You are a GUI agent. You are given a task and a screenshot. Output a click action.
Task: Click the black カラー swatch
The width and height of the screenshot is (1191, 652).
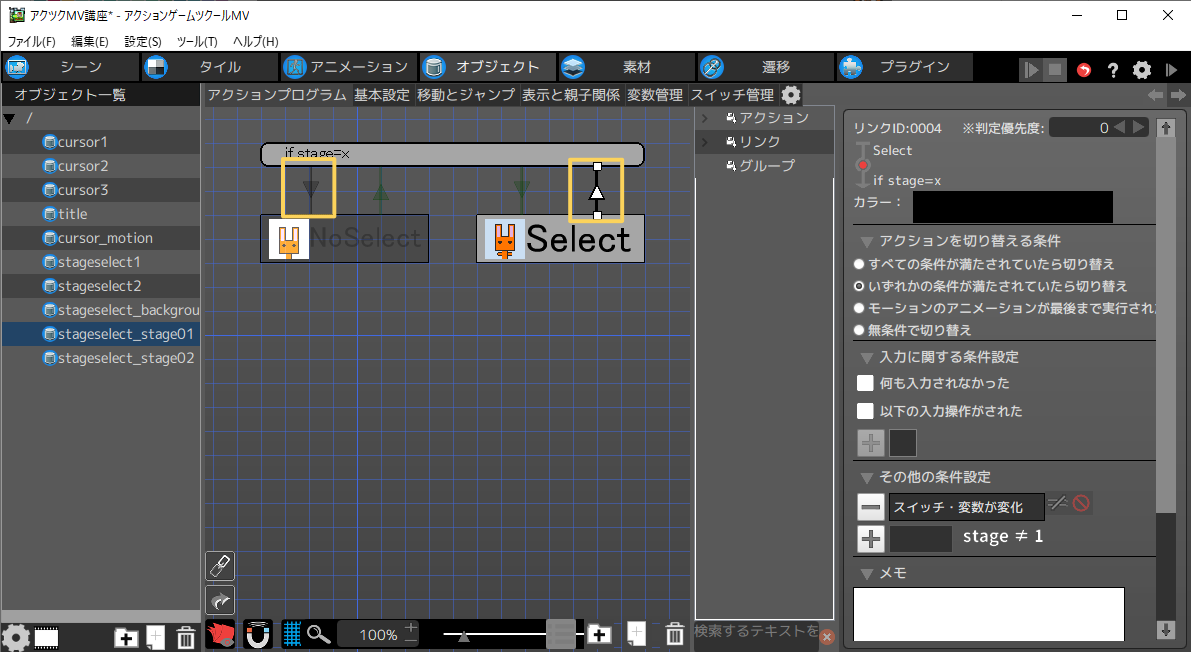[x=1012, y=206]
